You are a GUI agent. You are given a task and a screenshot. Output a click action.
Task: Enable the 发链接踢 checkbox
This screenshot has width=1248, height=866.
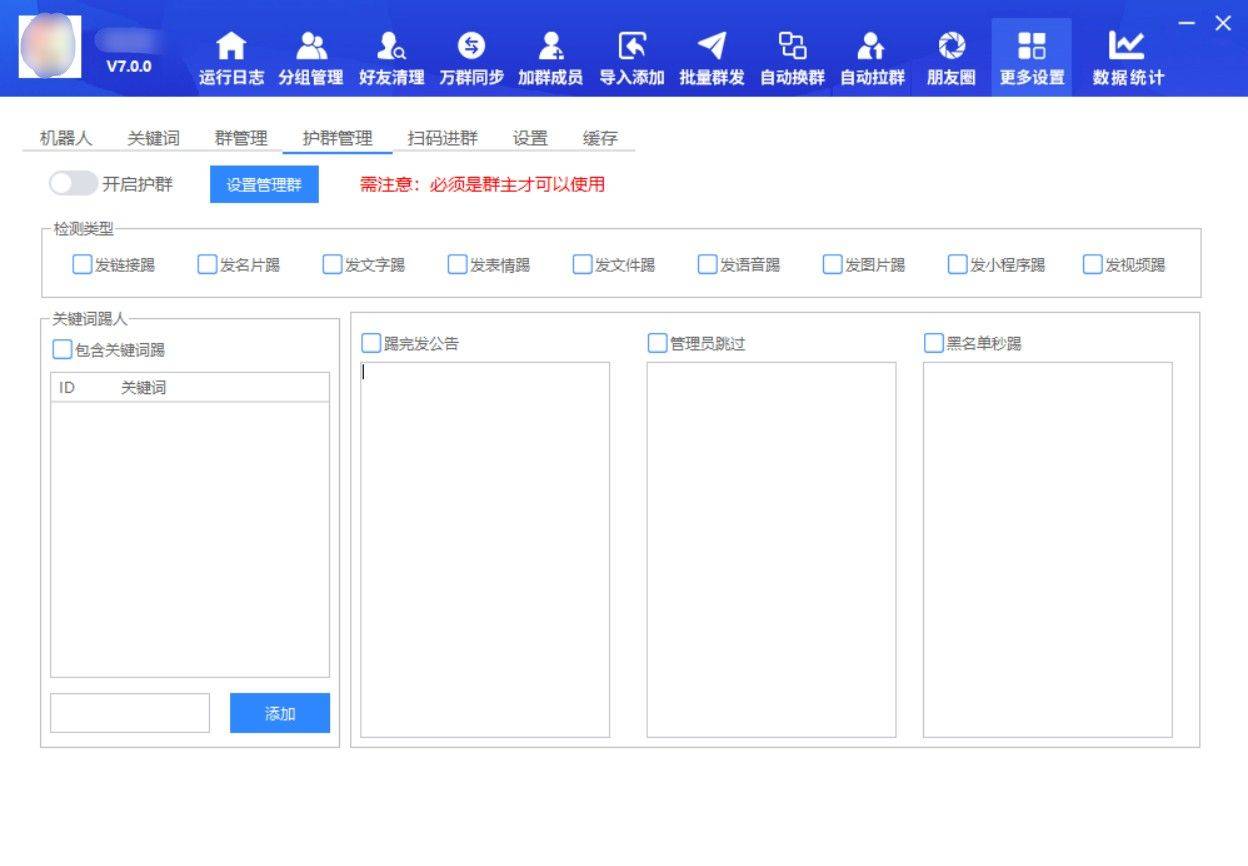tap(82, 265)
